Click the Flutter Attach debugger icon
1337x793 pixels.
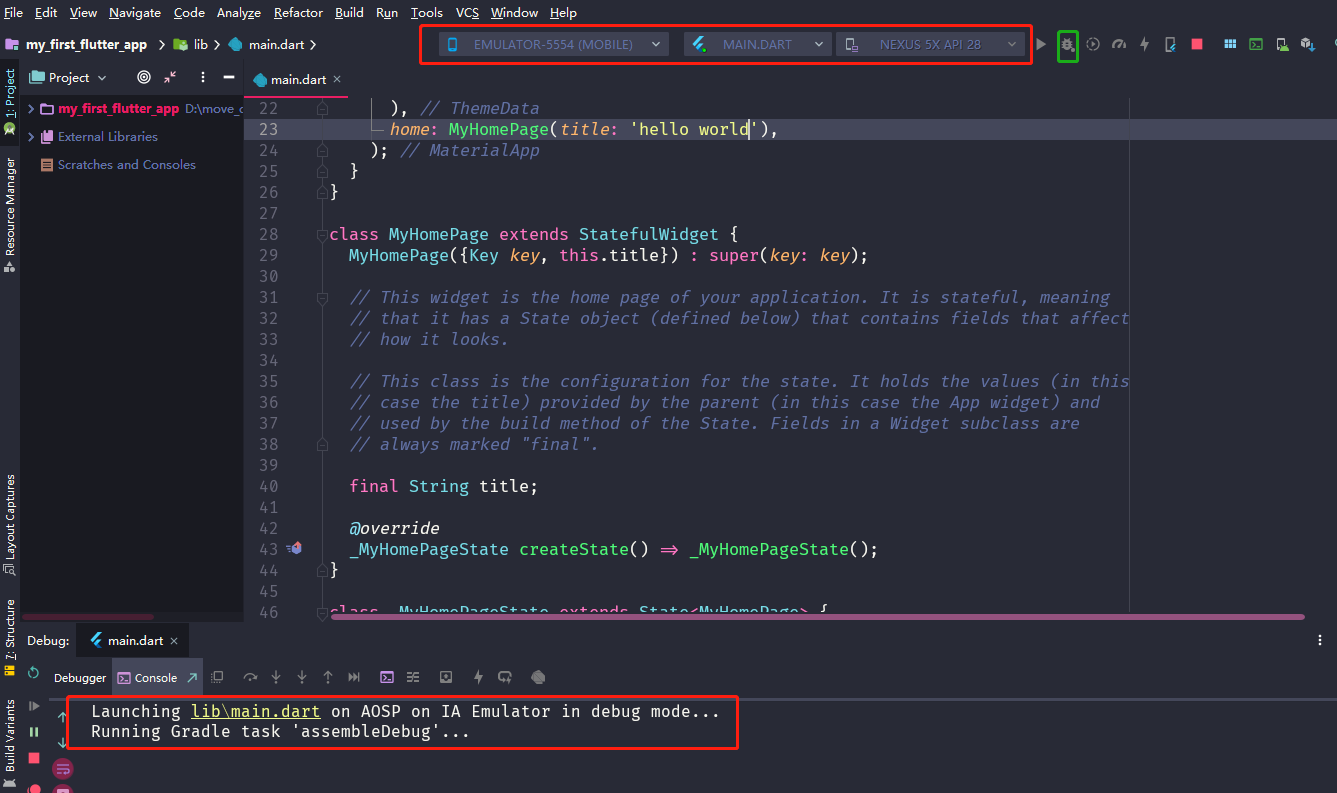[x=1170, y=44]
